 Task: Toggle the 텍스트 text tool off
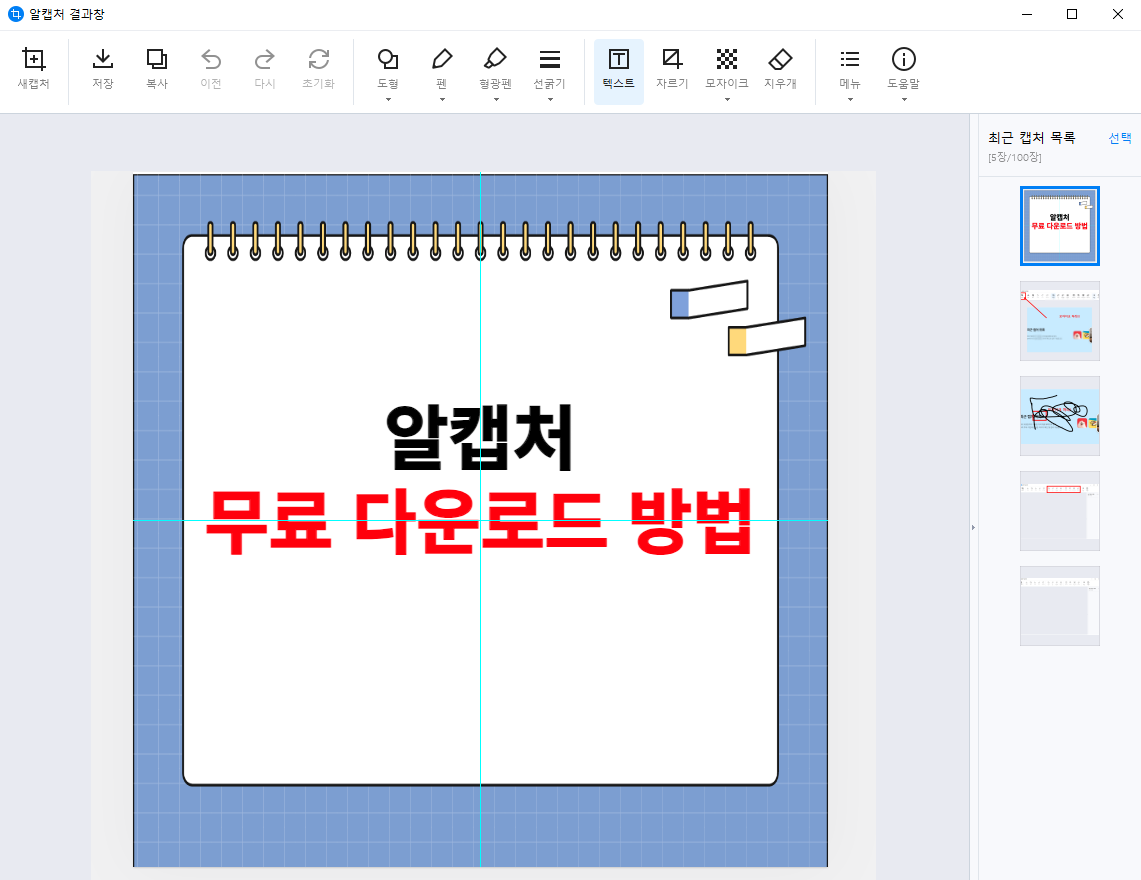pyautogui.click(x=618, y=70)
